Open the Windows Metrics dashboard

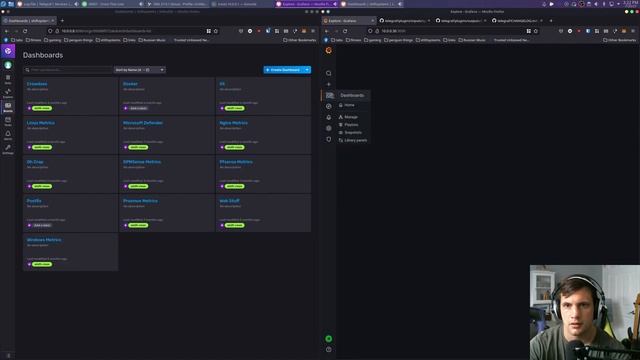44,240
